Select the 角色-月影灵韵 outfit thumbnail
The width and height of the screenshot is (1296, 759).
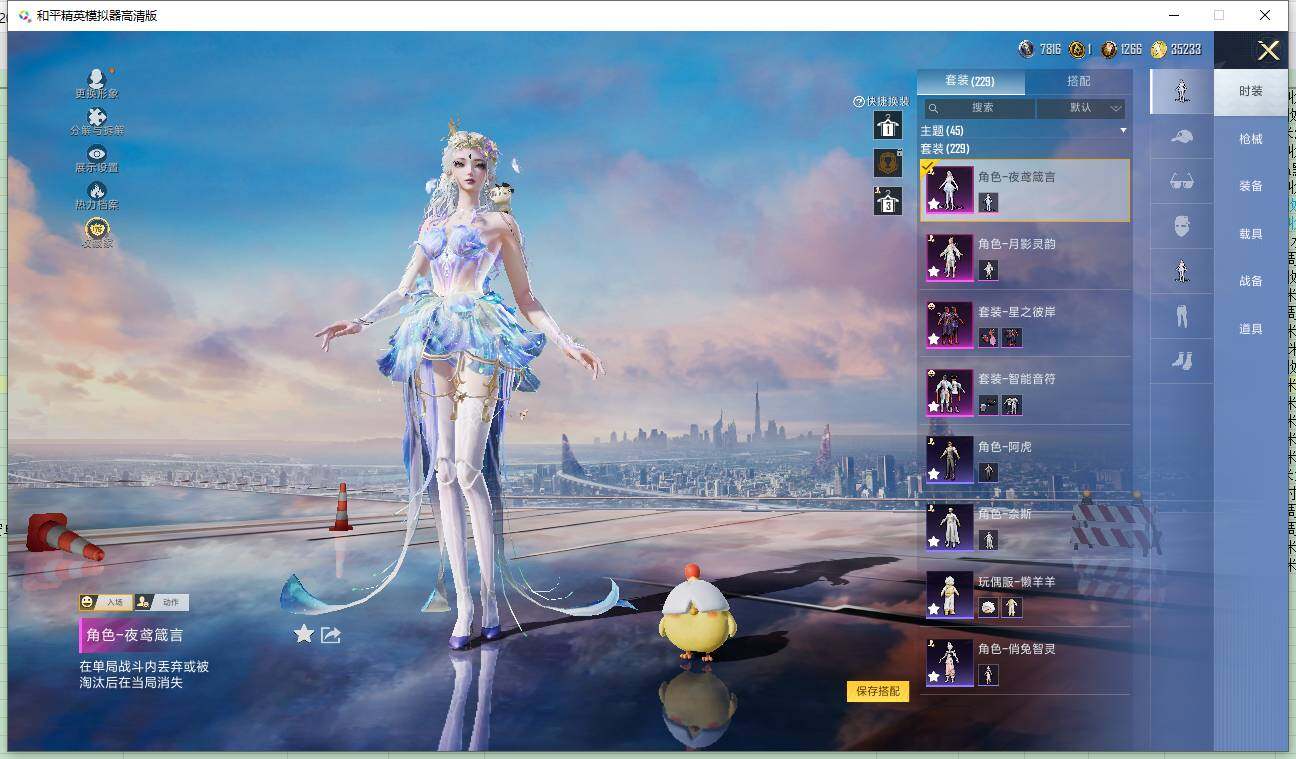click(950, 257)
